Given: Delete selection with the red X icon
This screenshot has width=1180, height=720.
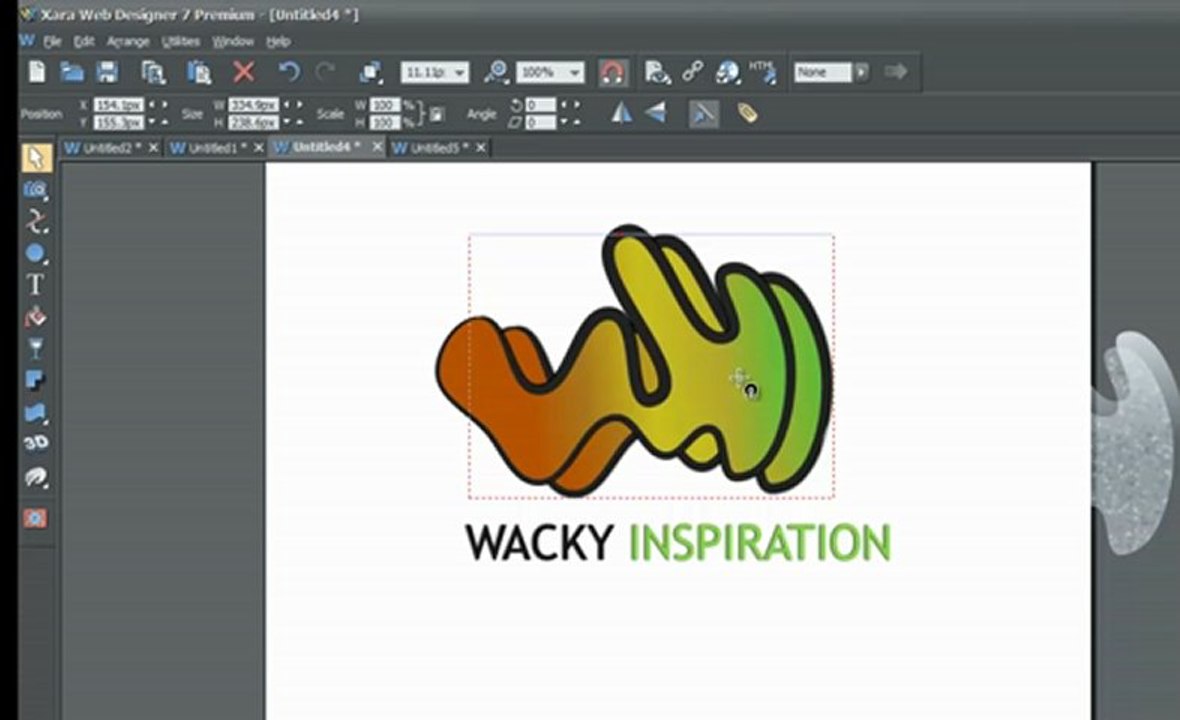Looking at the screenshot, I should (243, 72).
